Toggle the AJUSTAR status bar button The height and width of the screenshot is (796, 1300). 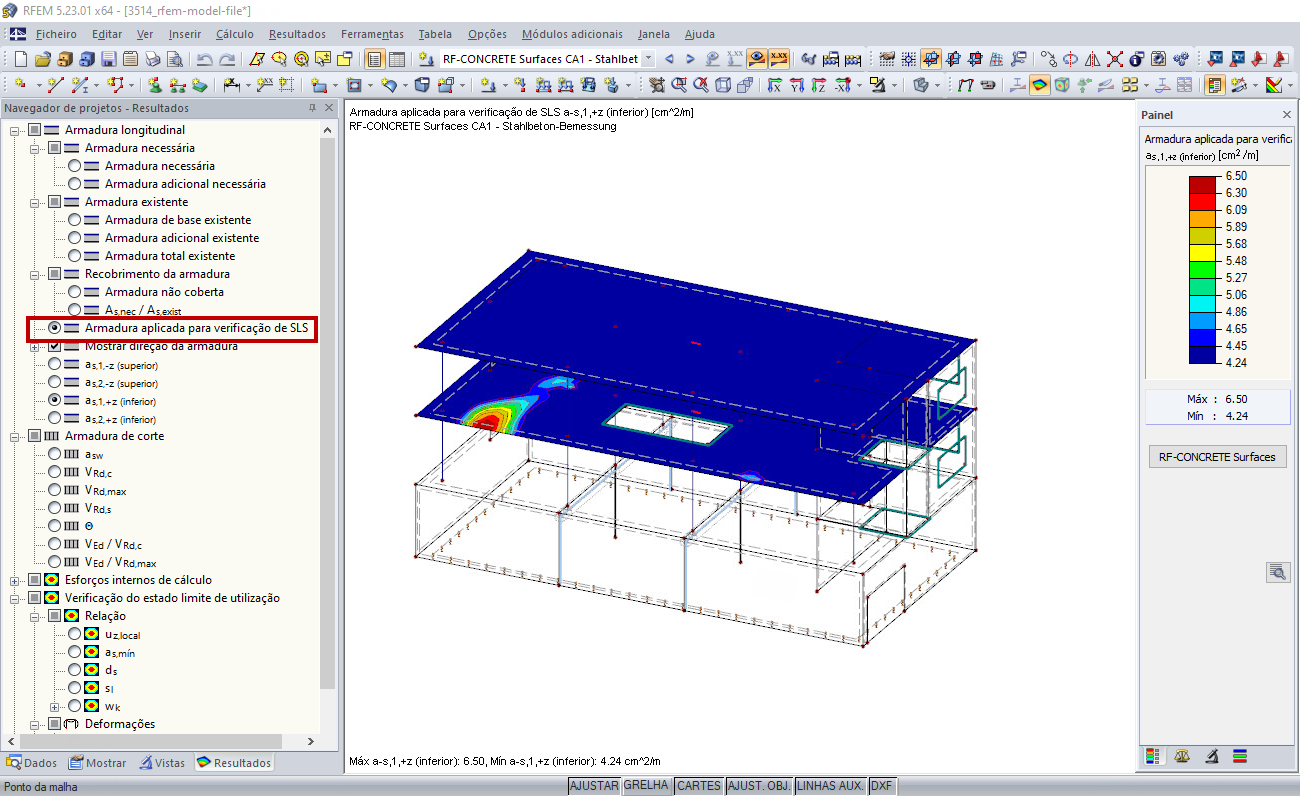594,786
